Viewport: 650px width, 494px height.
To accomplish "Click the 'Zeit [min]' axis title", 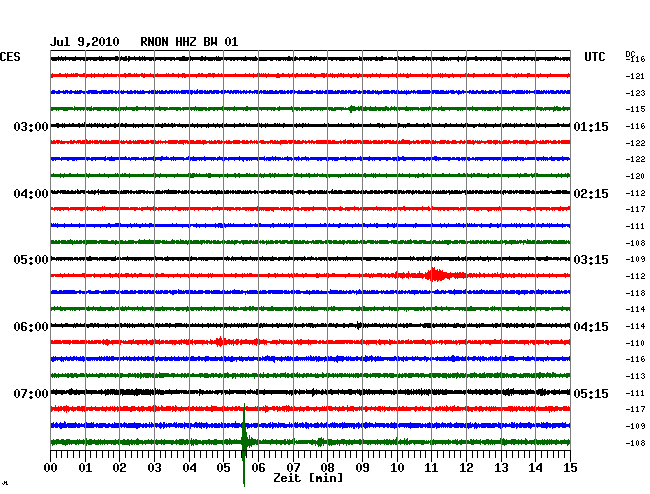I will (x=308, y=478).
